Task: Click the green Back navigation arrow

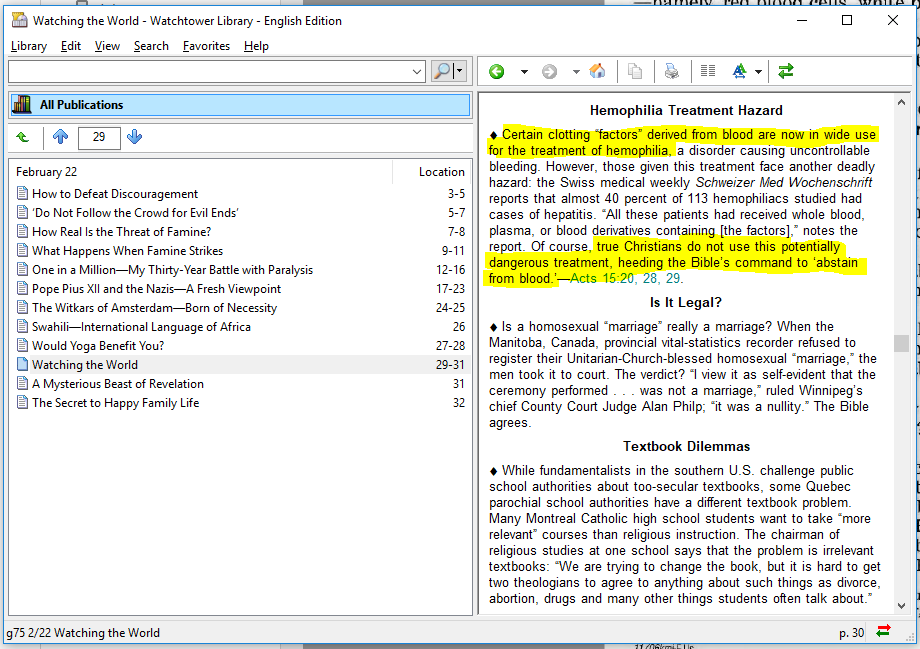Action: (x=497, y=71)
